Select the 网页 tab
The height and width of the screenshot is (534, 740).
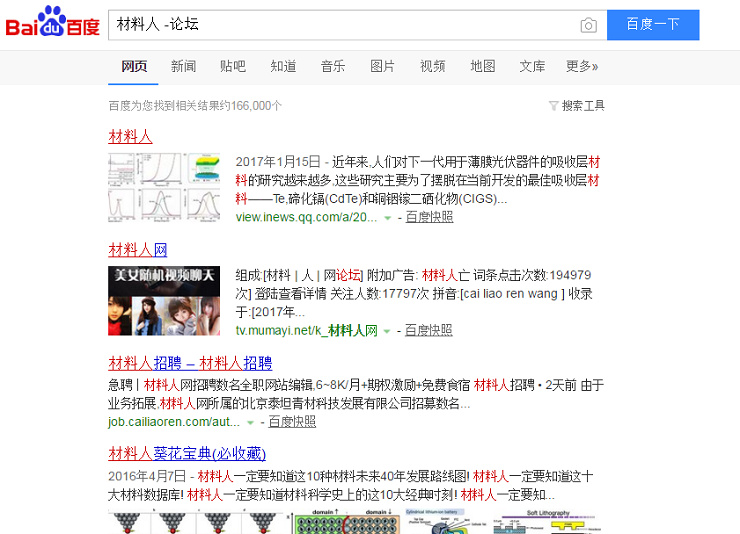134,66
